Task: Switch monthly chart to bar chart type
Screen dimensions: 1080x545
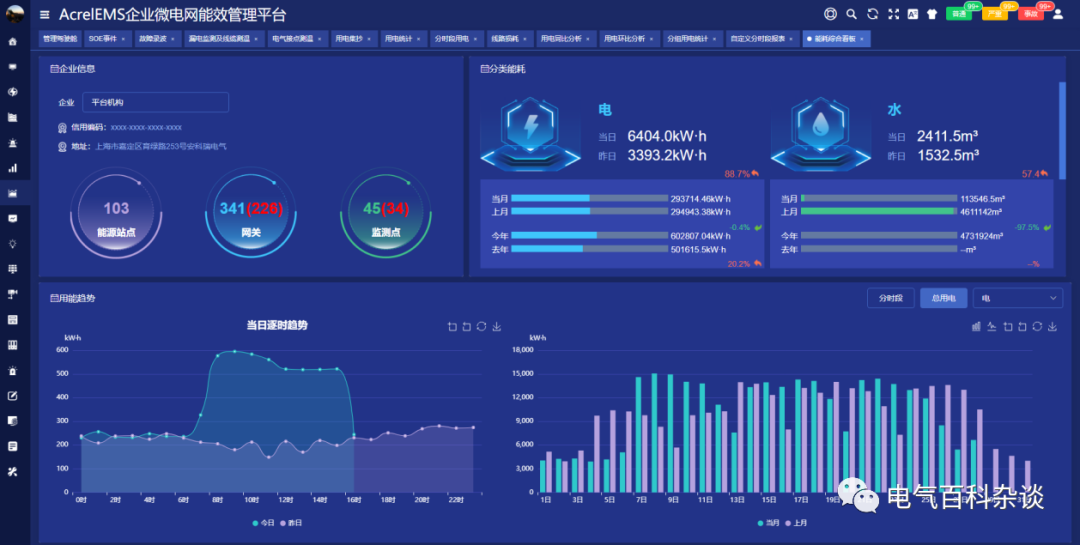Action: (976, 327)
